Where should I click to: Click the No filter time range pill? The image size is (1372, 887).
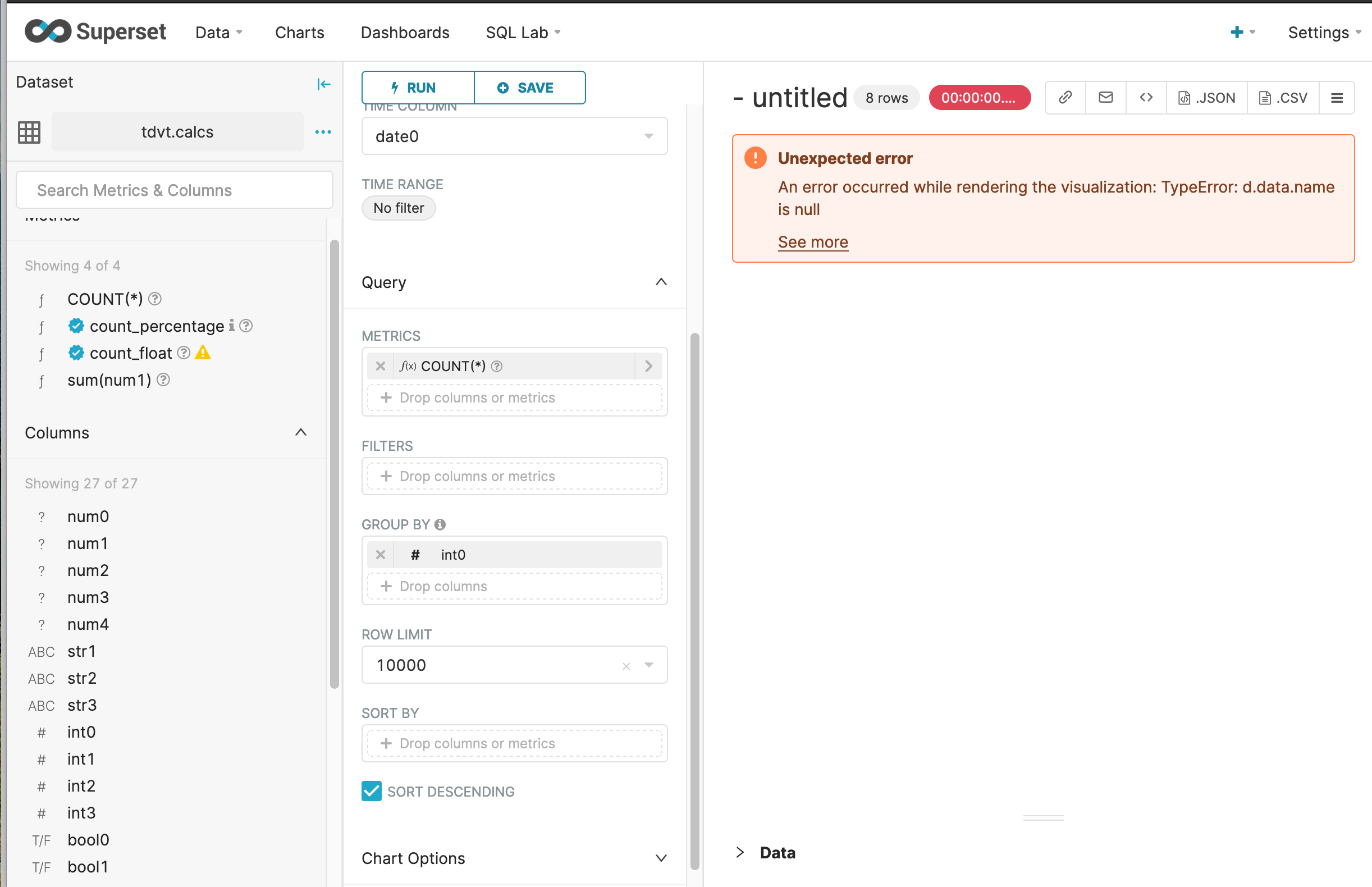click(398, 208)
